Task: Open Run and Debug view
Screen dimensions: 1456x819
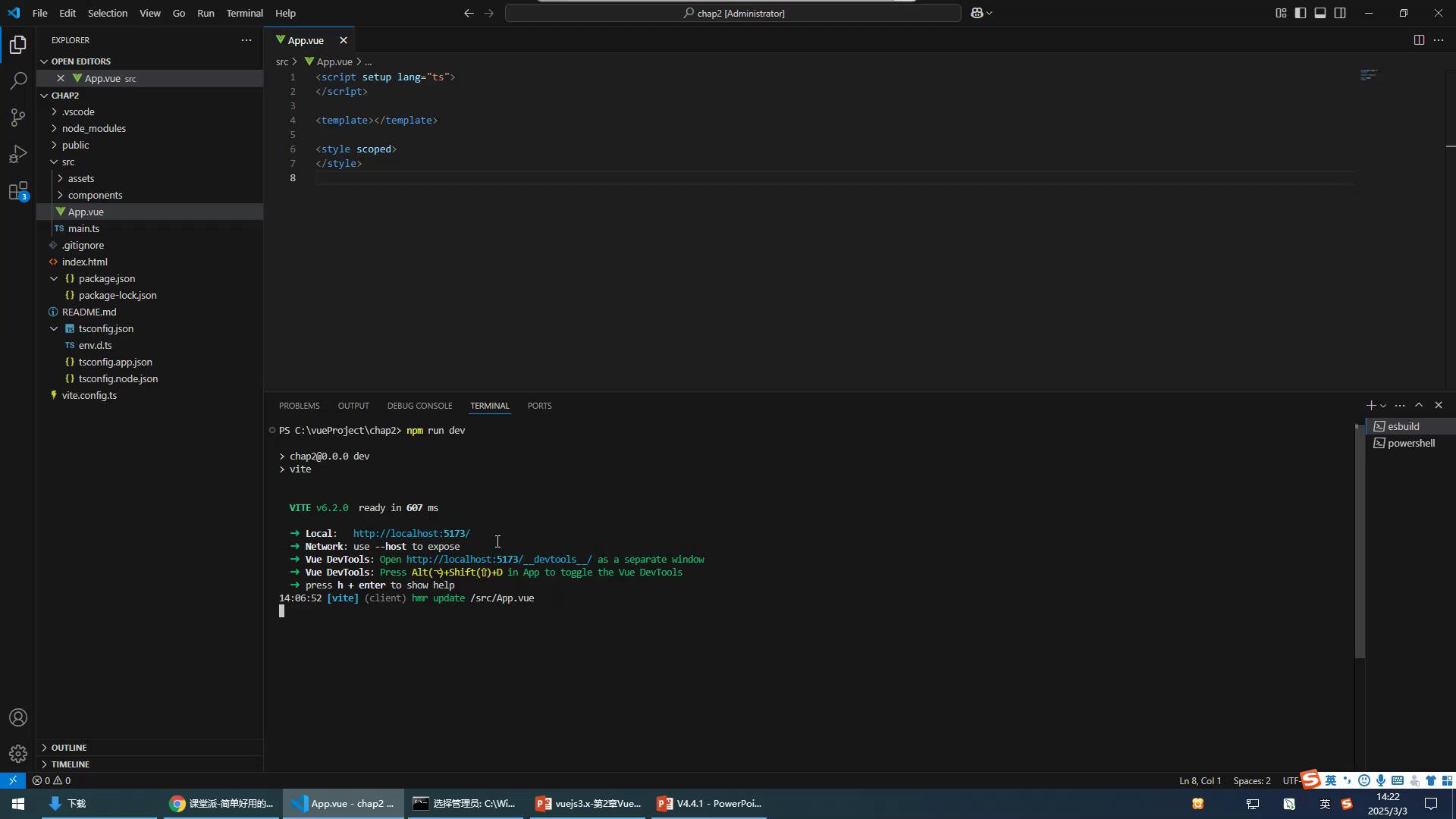Action: pyautogui.click(x=18, y=154)
